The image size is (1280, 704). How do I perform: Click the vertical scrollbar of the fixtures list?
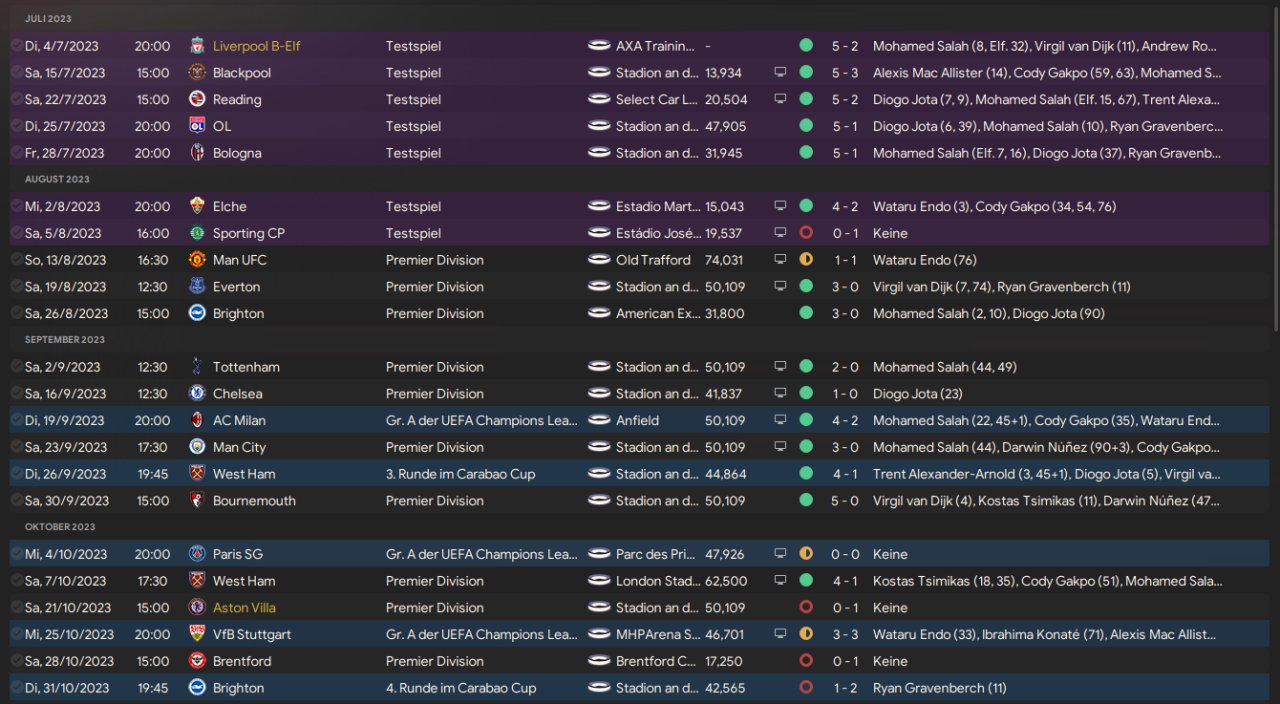[x=1275, y=170]
